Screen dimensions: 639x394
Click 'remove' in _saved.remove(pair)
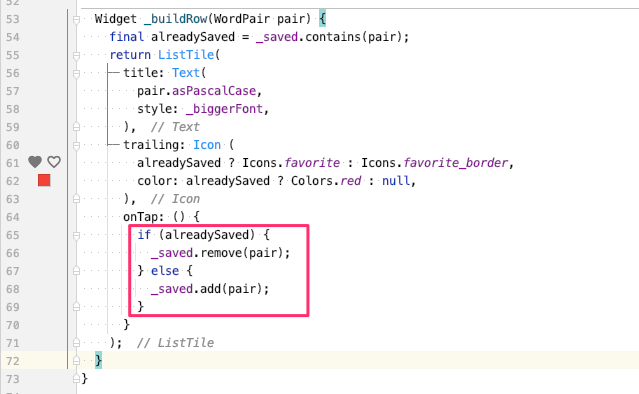point(221,253)
